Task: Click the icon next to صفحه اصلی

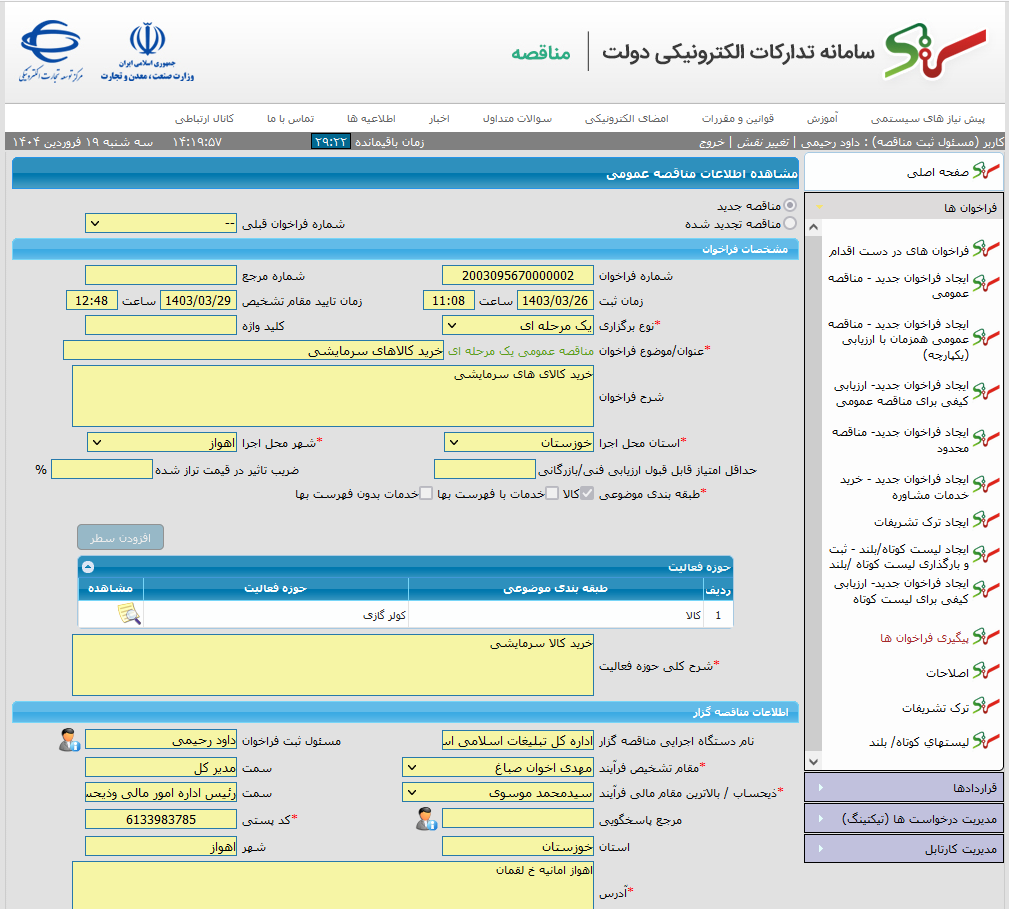Action: pos(986,171)
